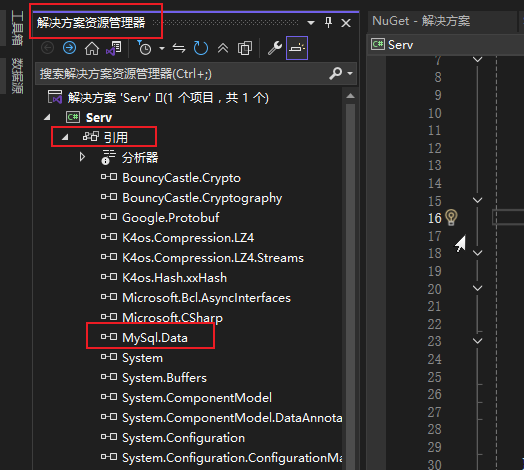Select the MySql.Data reference
Screen dimensions: 524x470
[x=155, y=337]
